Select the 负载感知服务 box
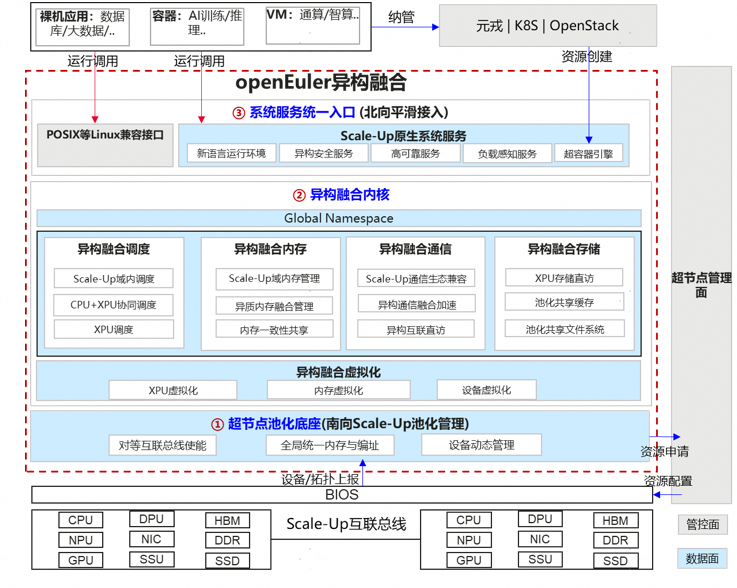 coord(506,153)
